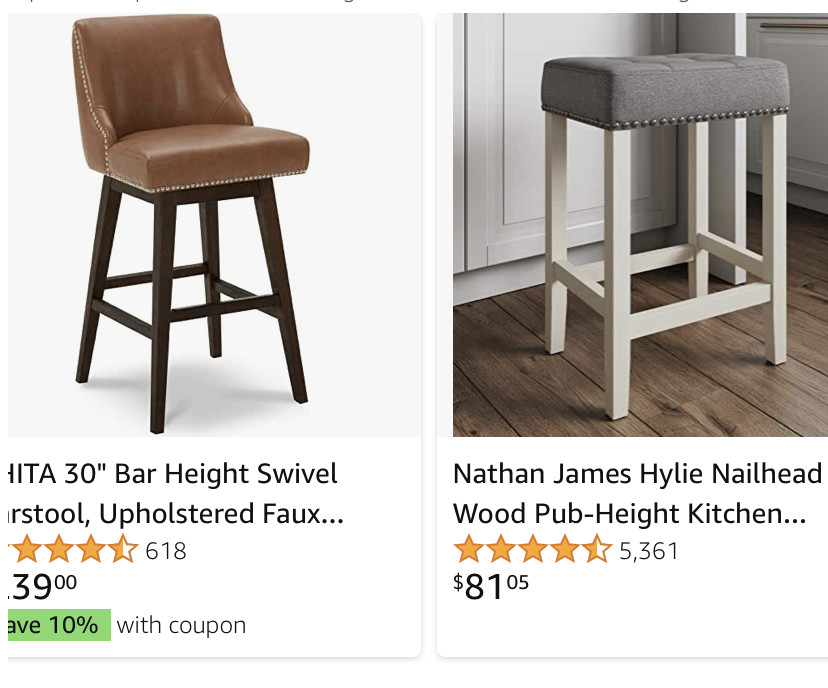Screen dimensions: 828x688
Task: Click the $81.05 price
Action: 491,586
